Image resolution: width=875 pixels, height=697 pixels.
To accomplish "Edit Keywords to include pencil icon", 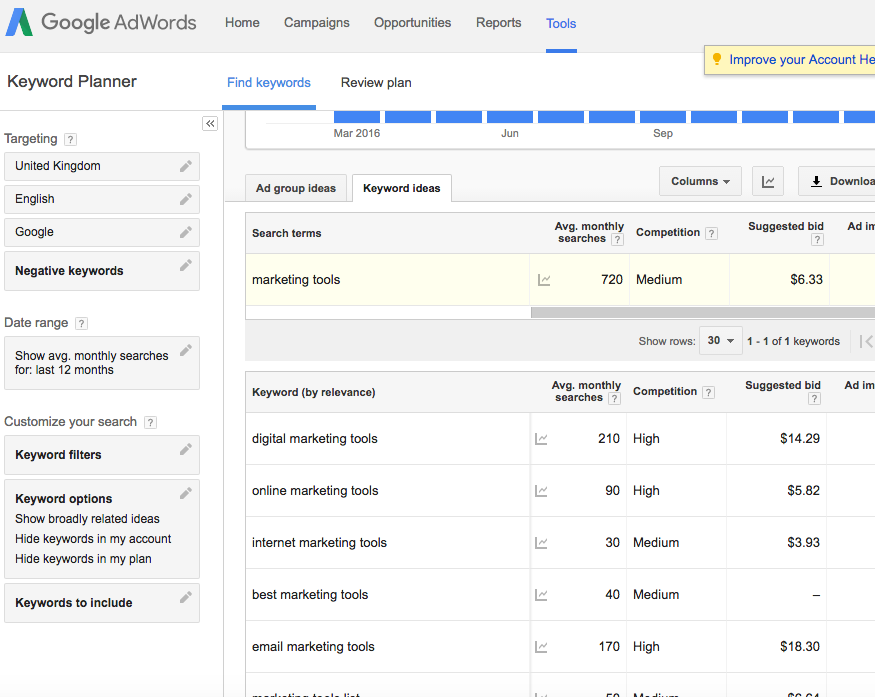I will [186, 597].
